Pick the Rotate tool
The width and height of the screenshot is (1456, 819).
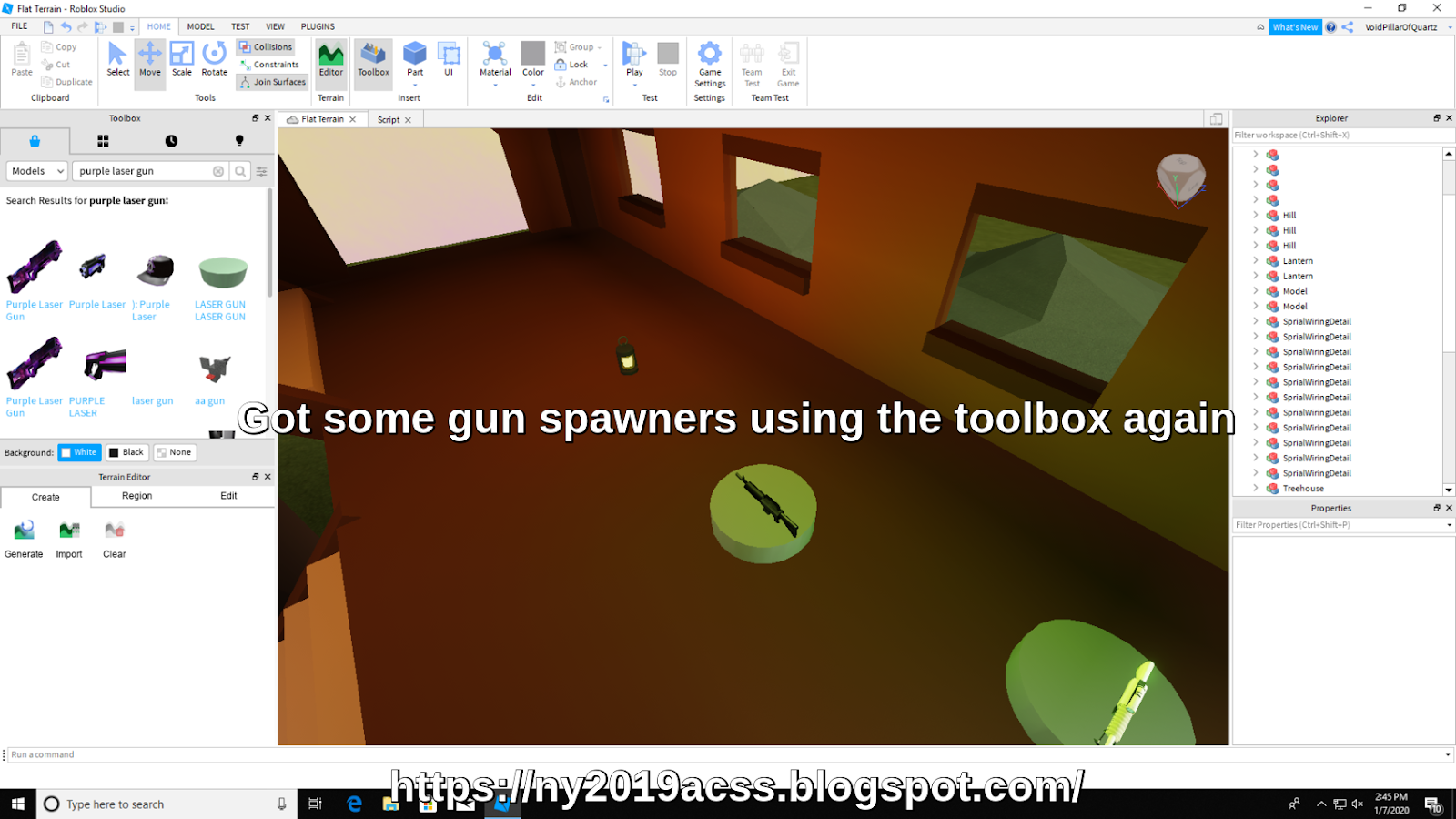pos(215,60)
